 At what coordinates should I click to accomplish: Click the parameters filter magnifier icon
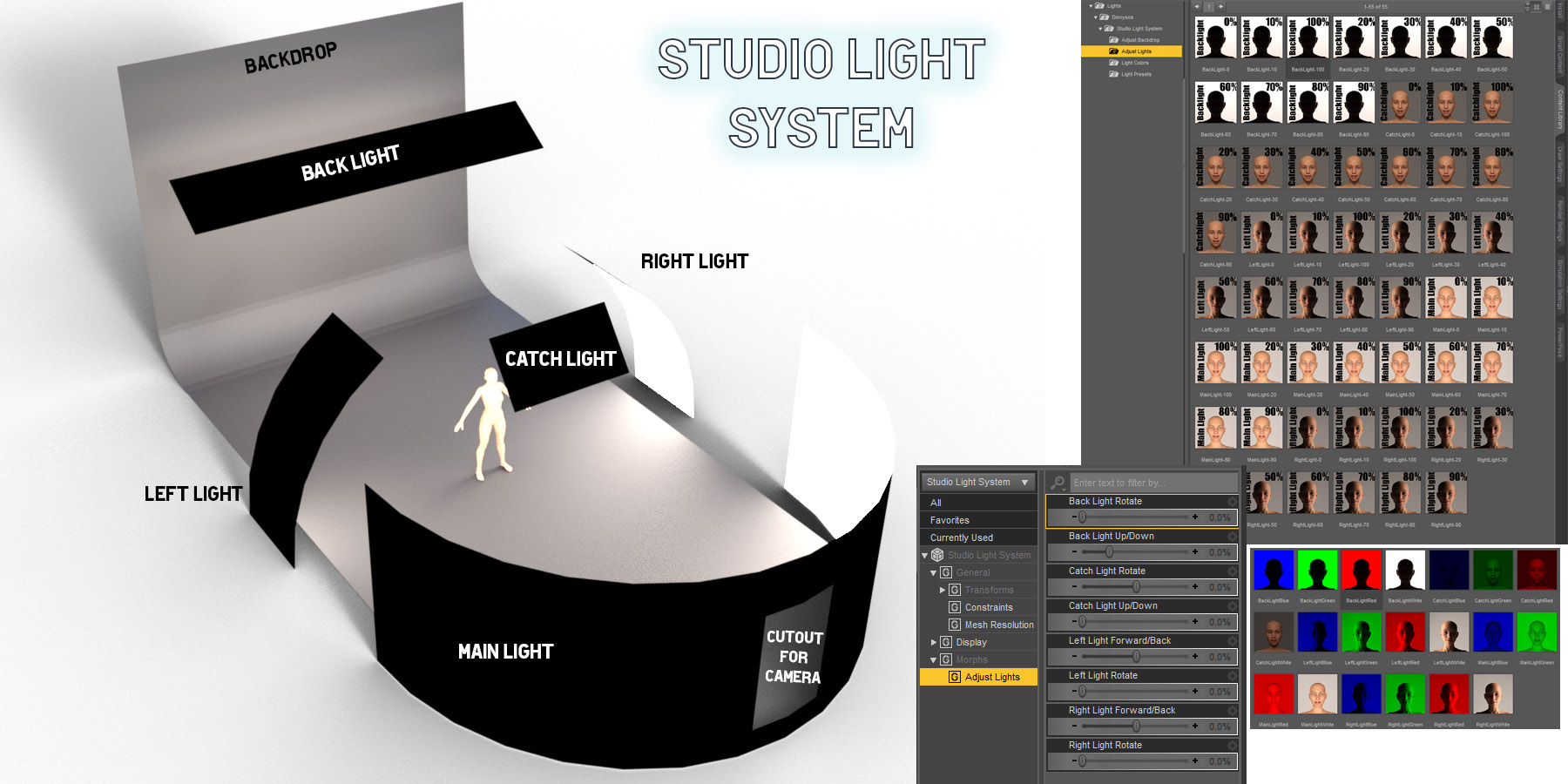(x=1058, y=483)
